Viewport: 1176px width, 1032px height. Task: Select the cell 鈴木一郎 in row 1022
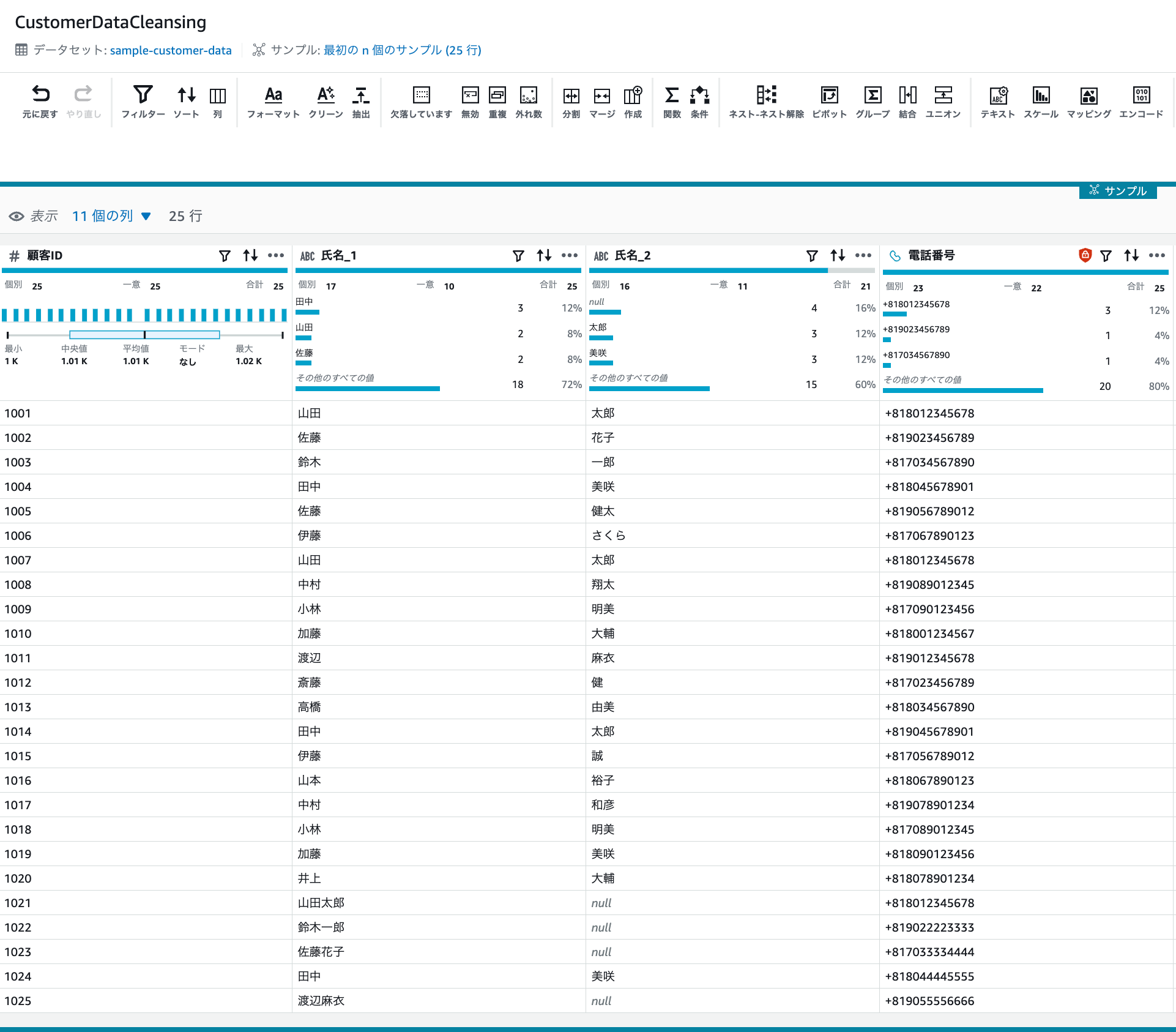pos(439,927)
